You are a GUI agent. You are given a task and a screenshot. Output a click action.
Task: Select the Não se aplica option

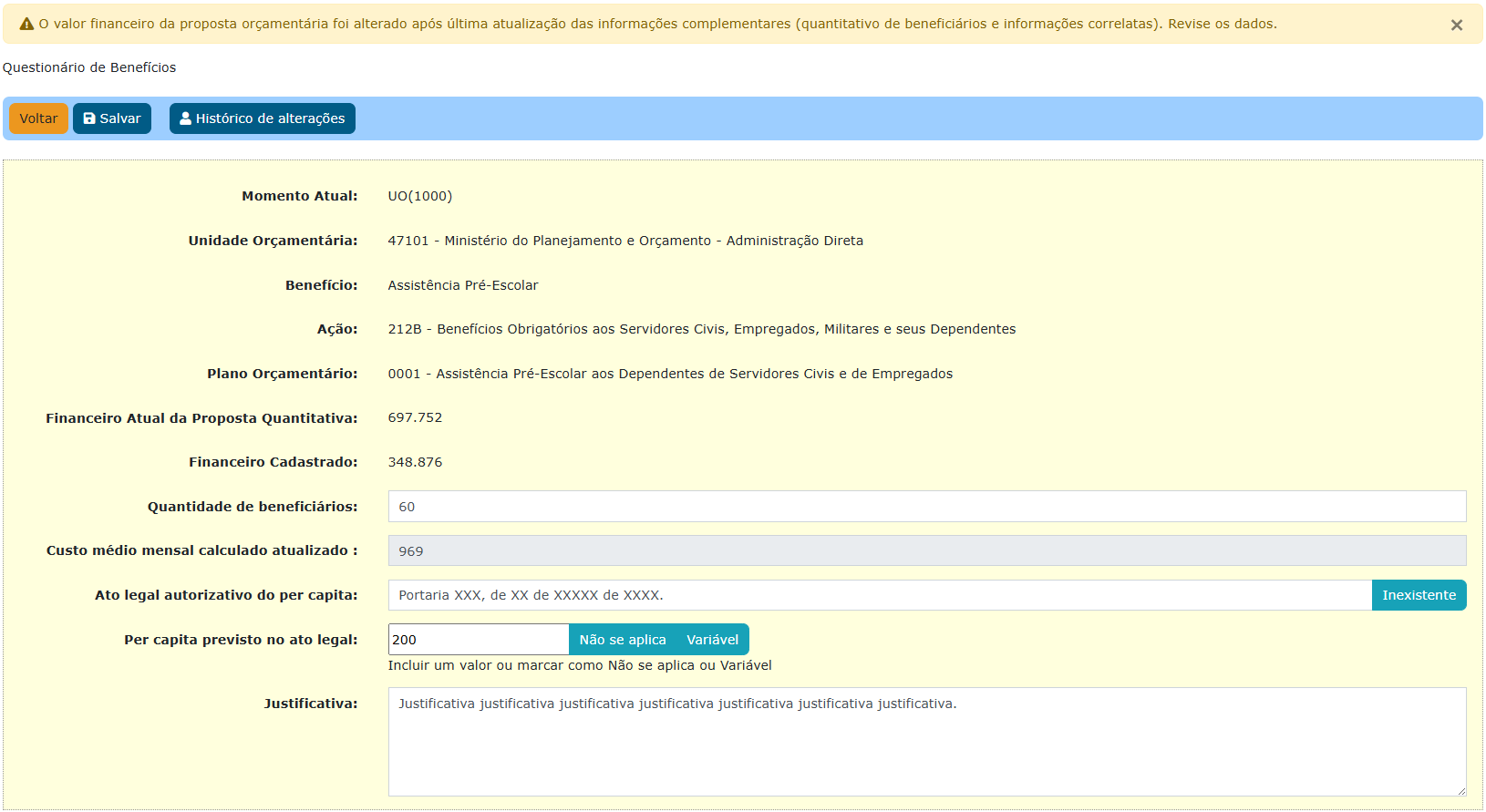pos(623,640)
